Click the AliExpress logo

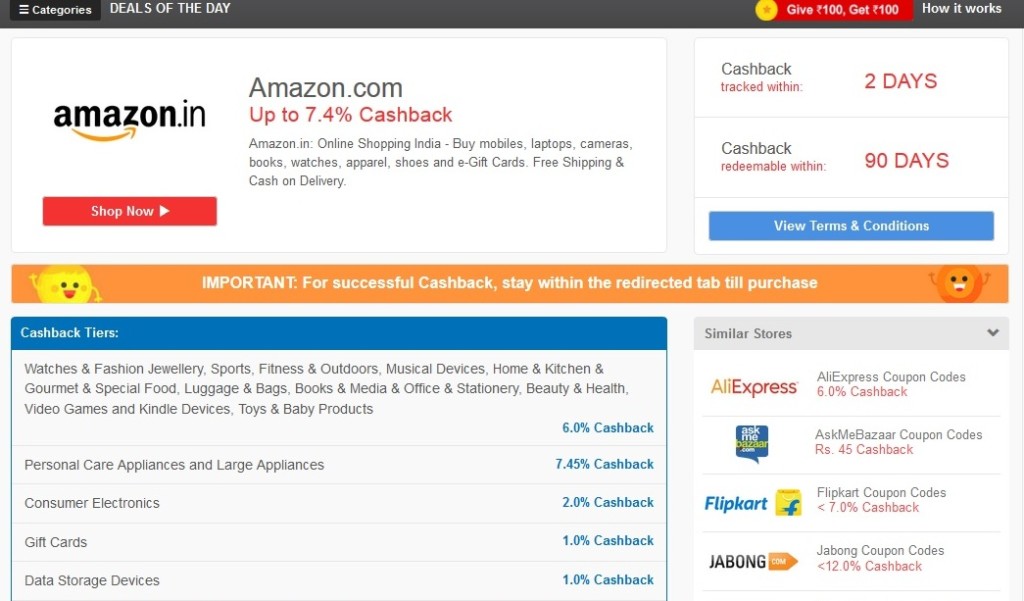point(754,387)
